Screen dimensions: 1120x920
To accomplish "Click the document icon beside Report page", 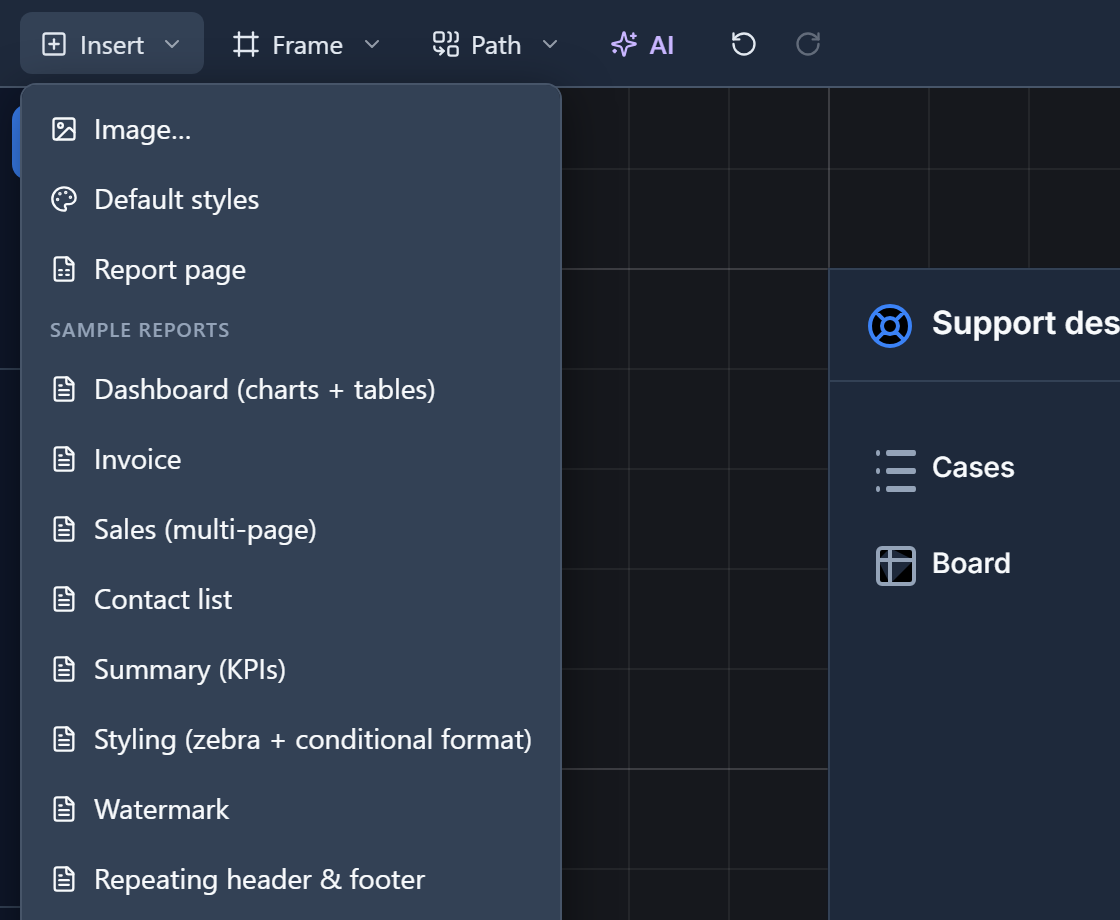I will point(64,269).
